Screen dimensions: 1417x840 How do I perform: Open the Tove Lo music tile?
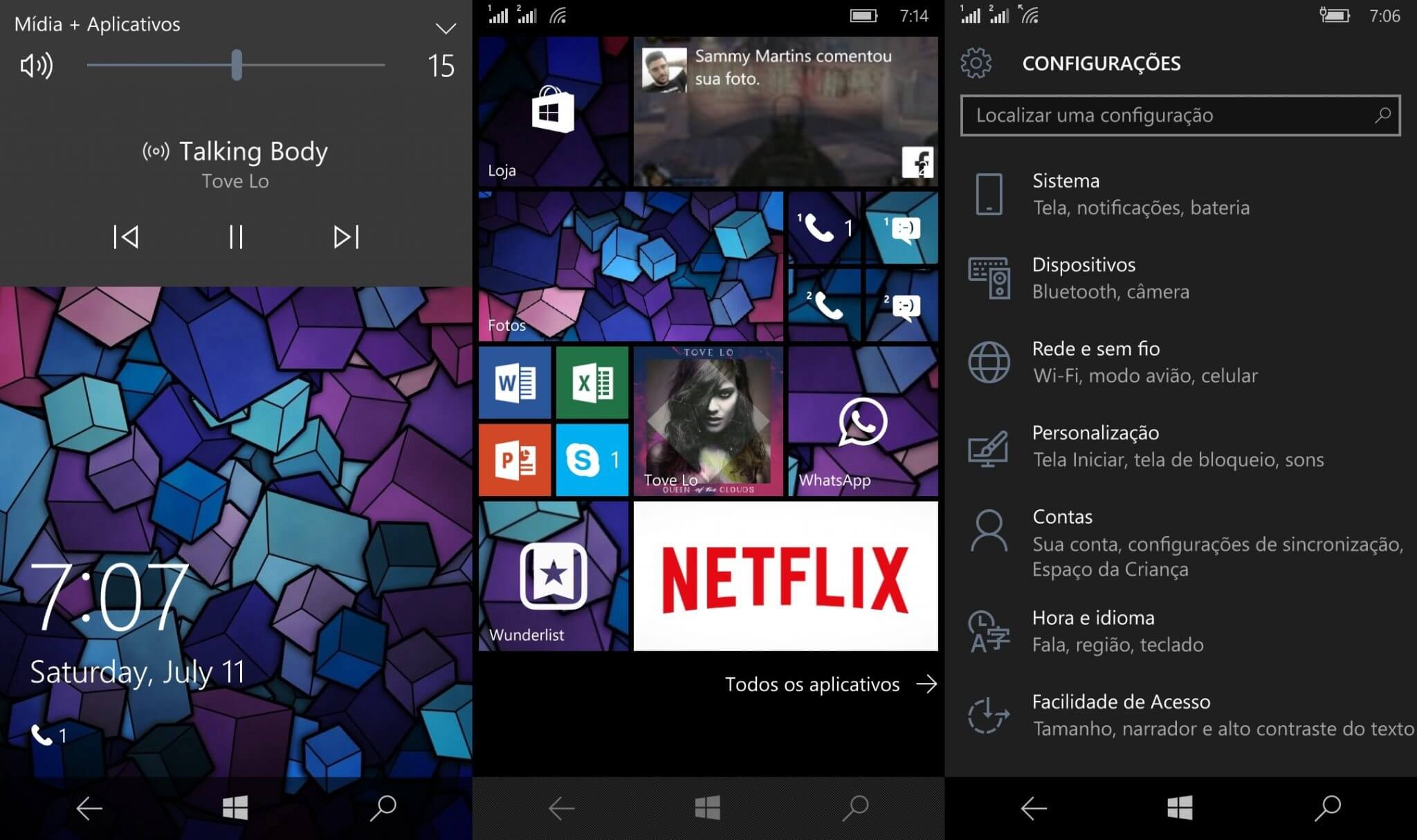[x=708, y=421]
